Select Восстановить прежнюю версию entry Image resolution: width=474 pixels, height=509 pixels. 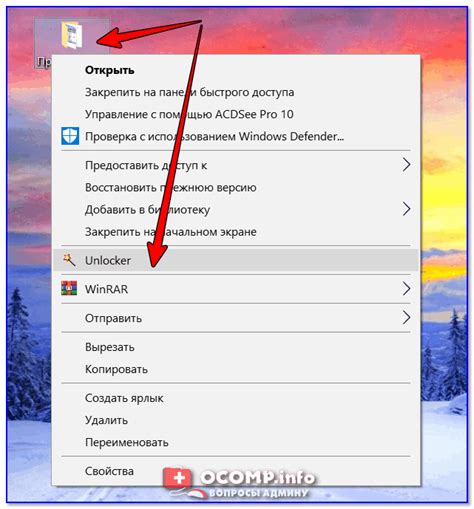click(x=171, y=187)
